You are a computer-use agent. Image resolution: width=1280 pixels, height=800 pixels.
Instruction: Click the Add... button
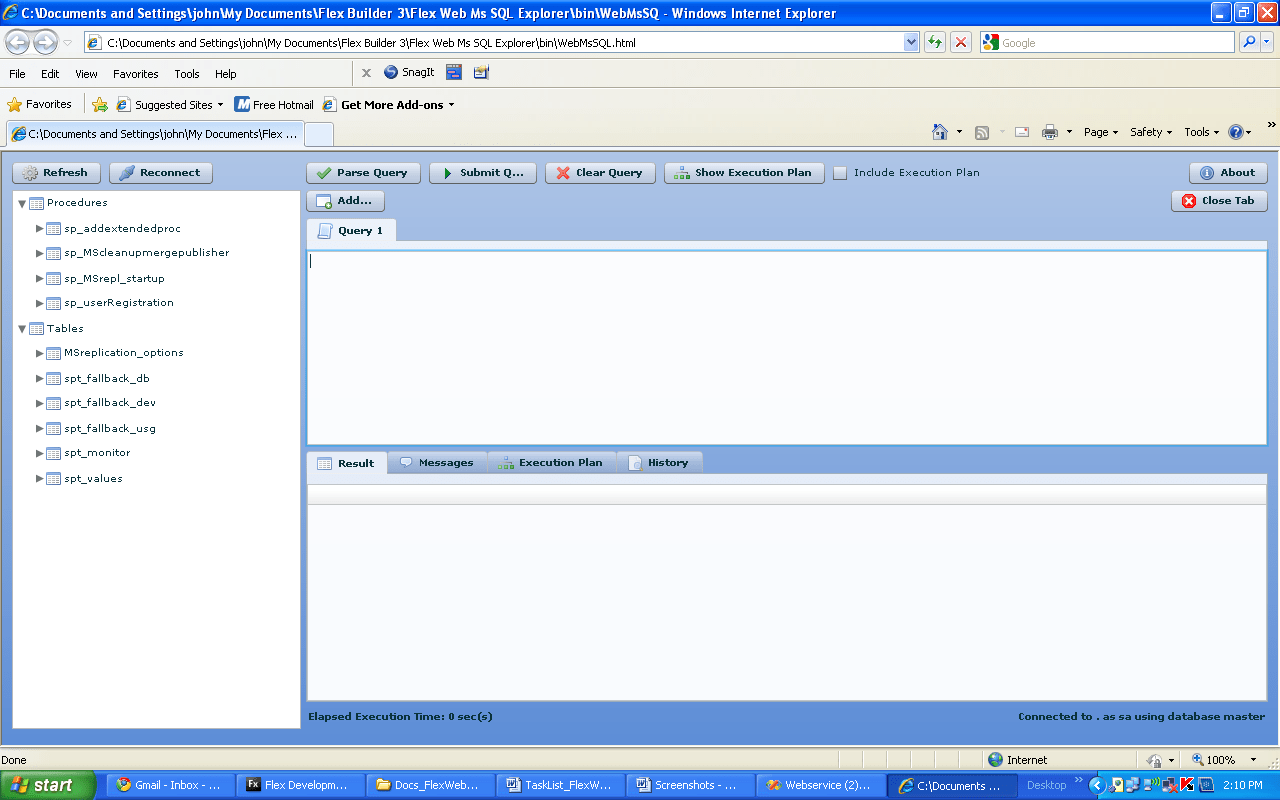coord(345,201)
